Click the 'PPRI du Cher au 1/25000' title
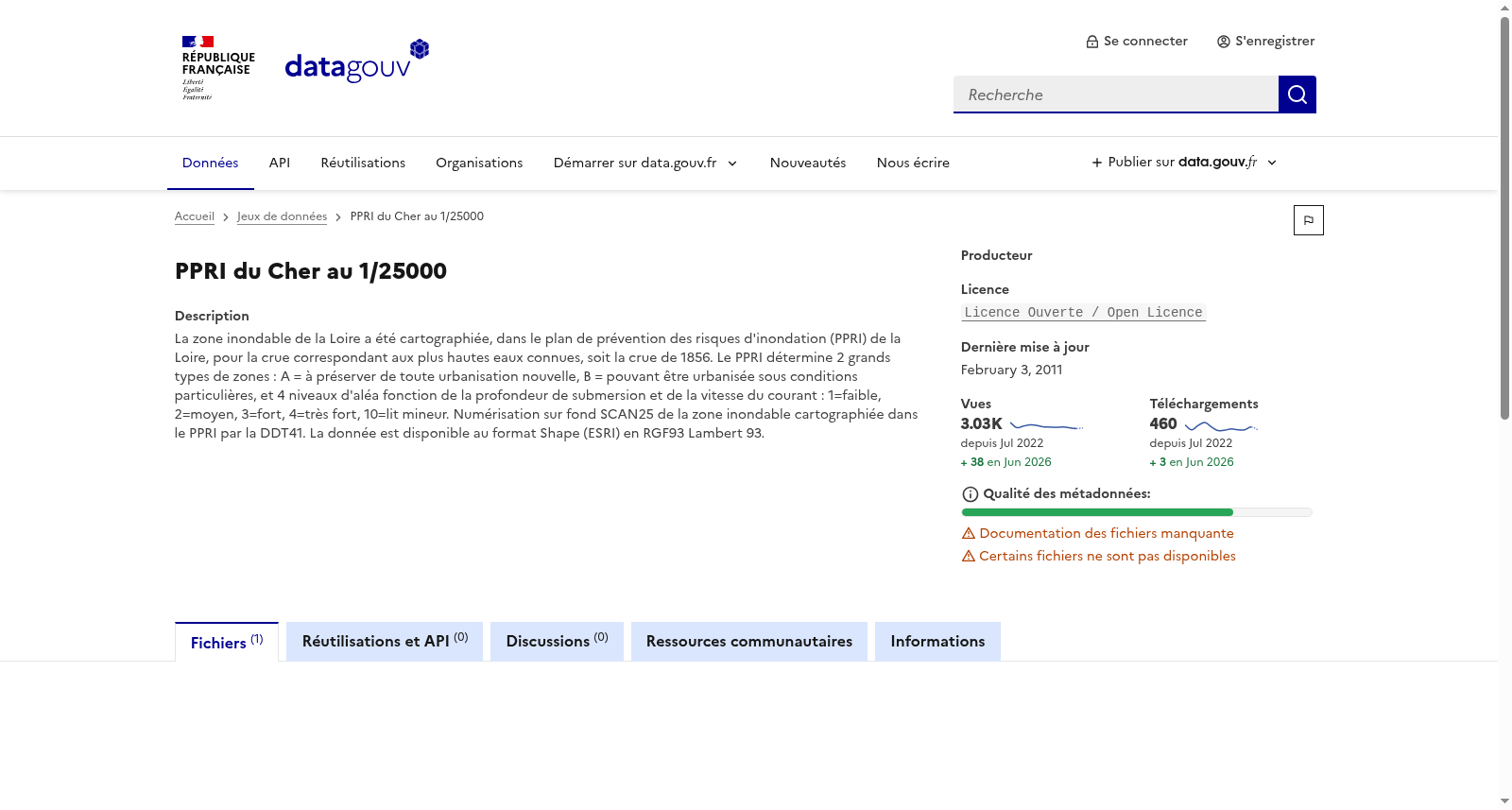Viewport: 1512px width, 810px height. (x=311, y=271)
